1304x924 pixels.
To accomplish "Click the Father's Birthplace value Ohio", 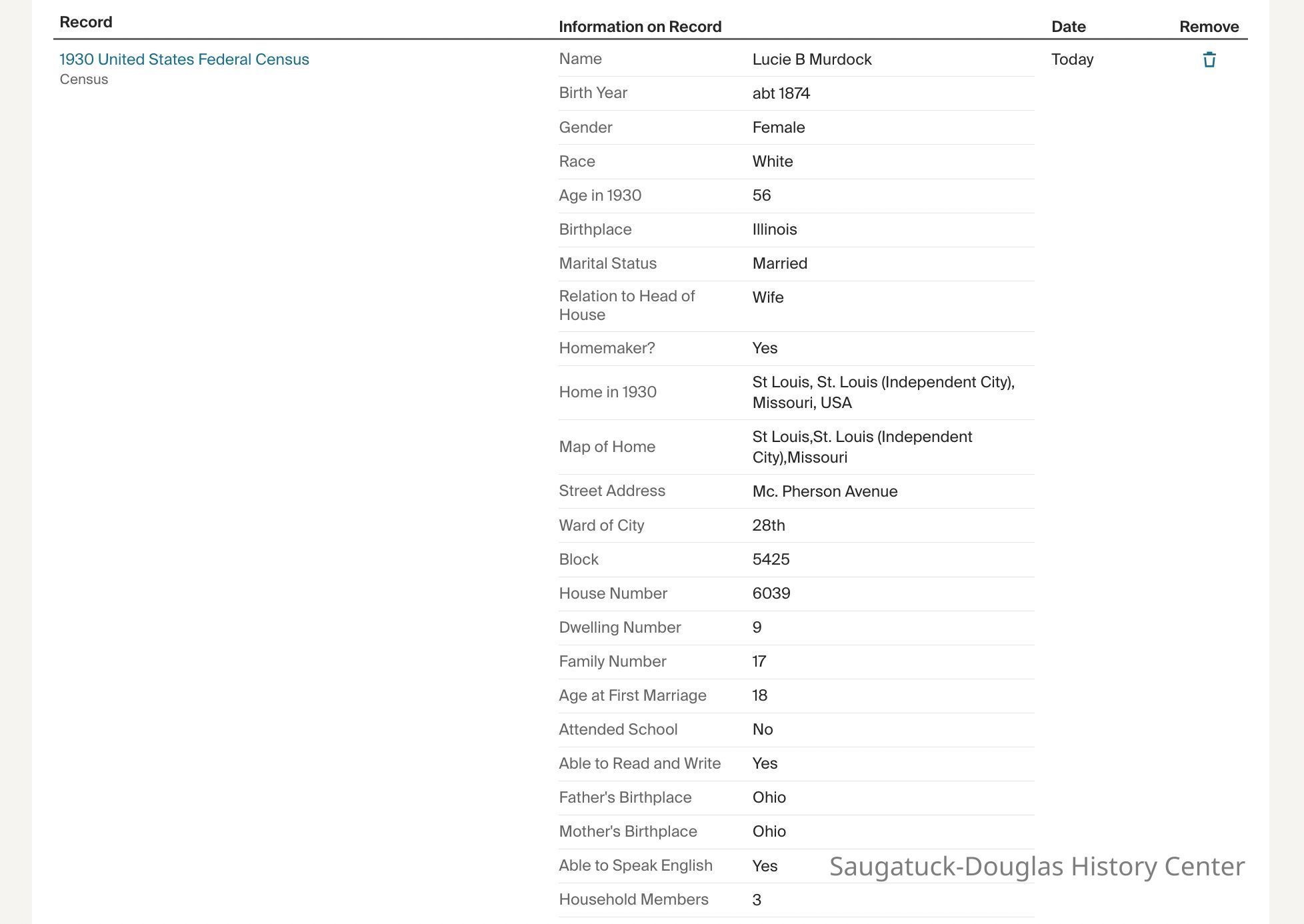I will (x=769, y=797).
